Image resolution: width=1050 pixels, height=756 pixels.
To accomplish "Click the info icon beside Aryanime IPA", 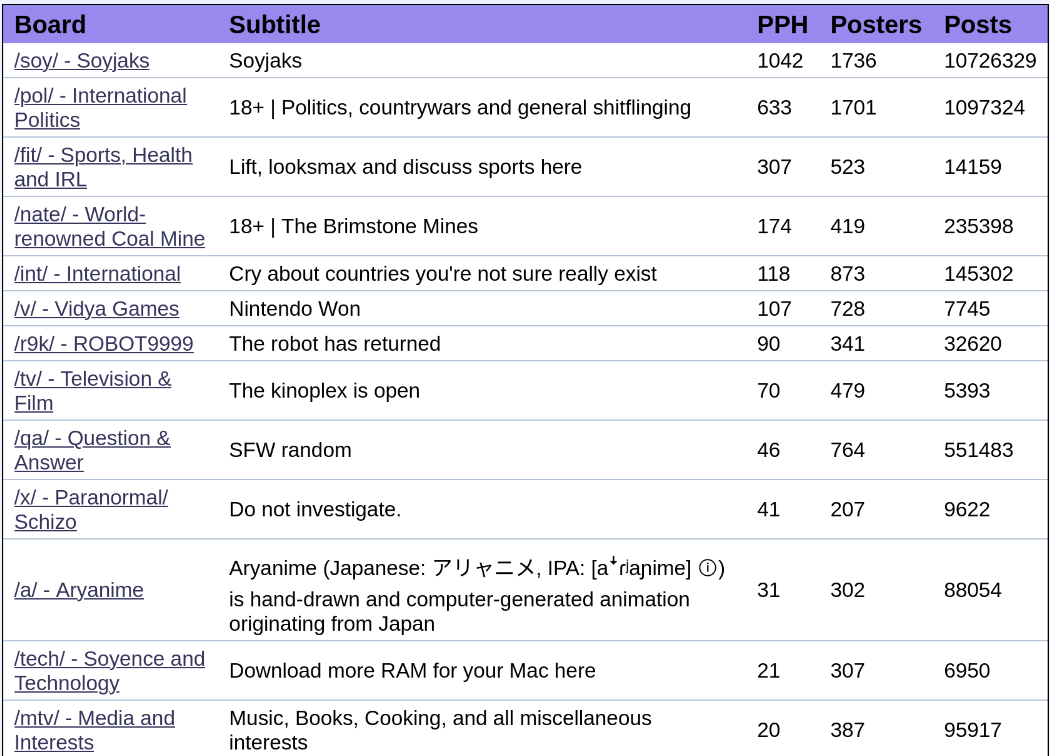I will point(707,568).
